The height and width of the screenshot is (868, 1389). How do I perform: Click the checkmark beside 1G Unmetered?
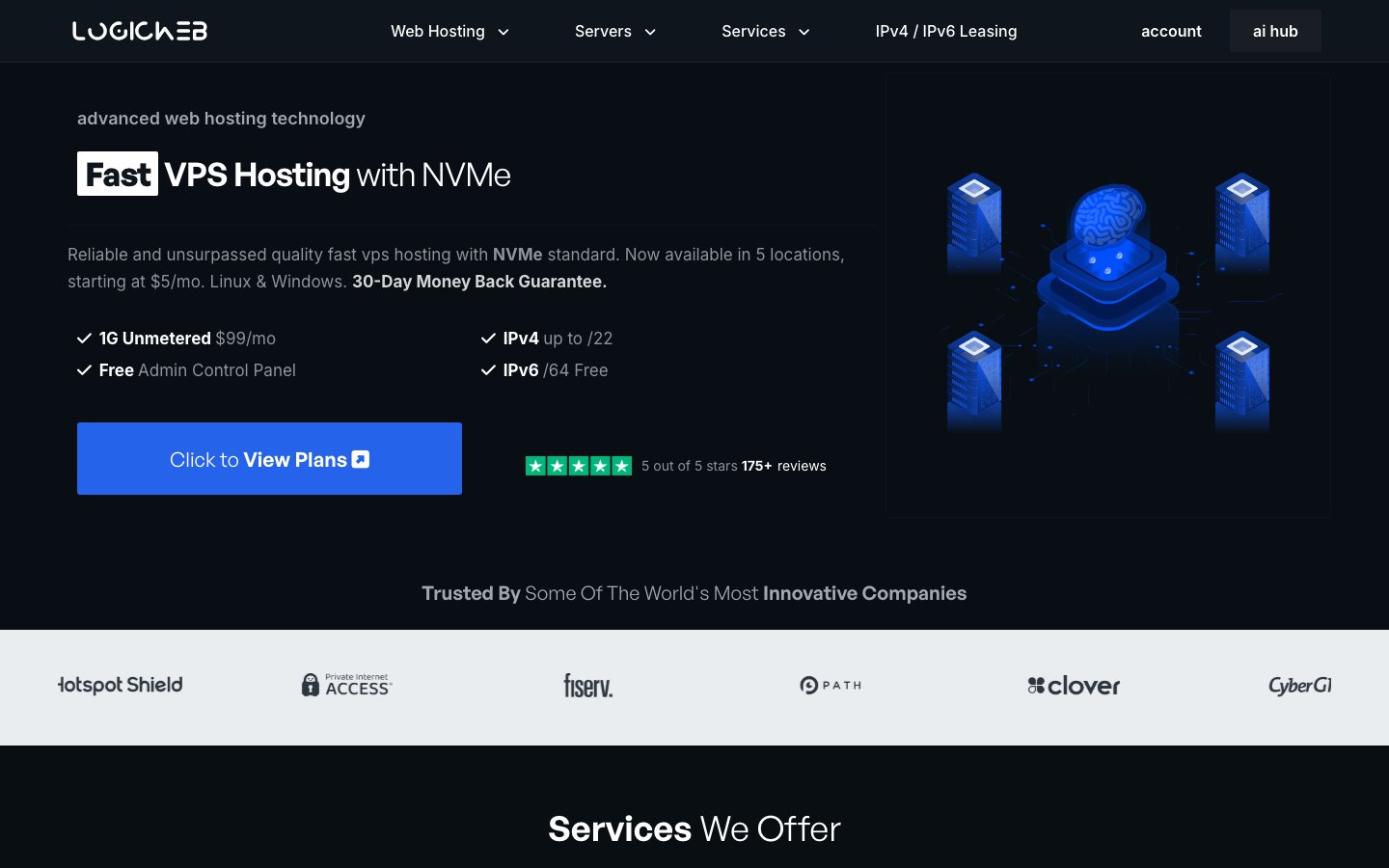coord(84,339)
